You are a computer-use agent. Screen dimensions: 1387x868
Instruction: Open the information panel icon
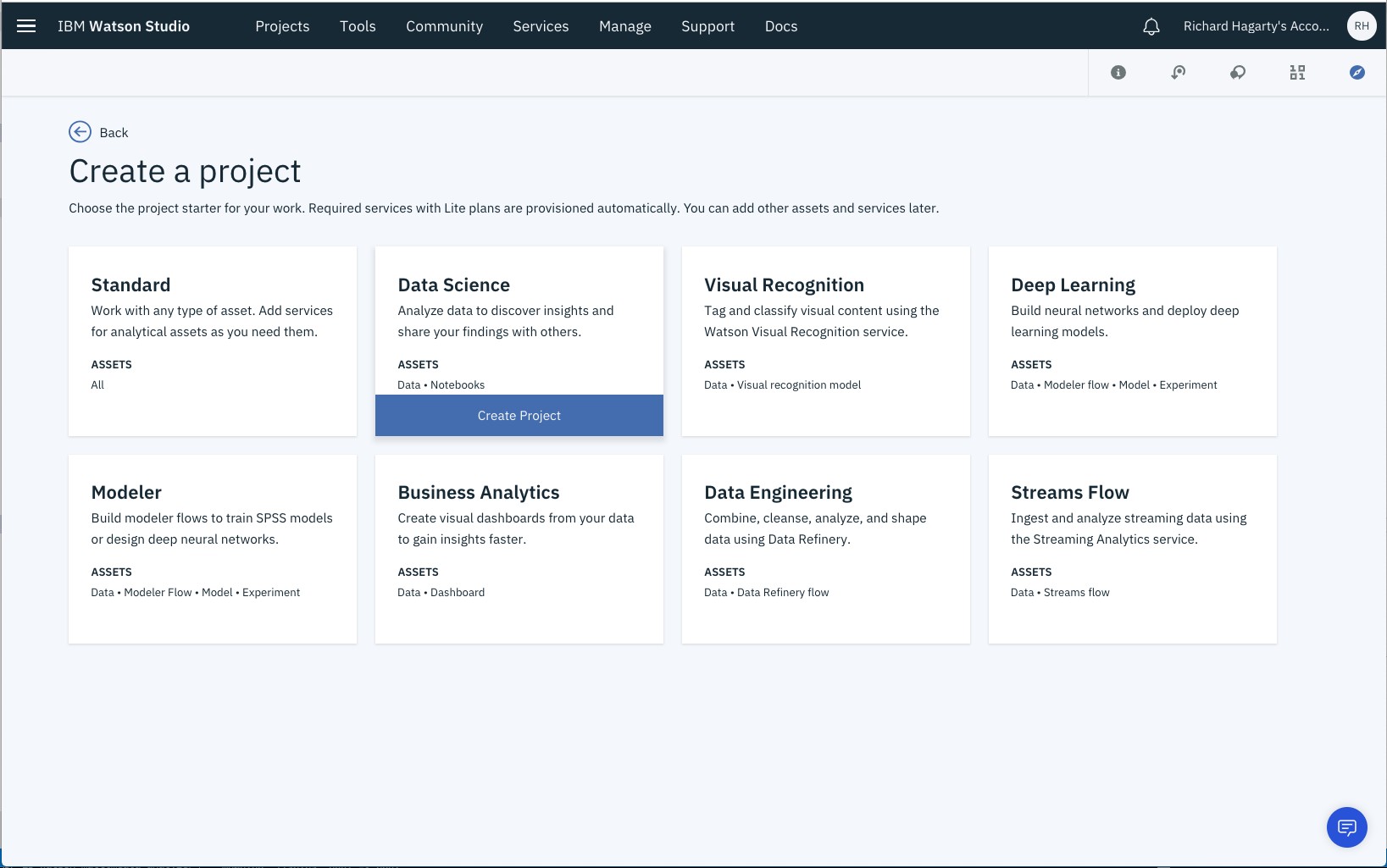pyautogui.click(x=1118, y=73)
